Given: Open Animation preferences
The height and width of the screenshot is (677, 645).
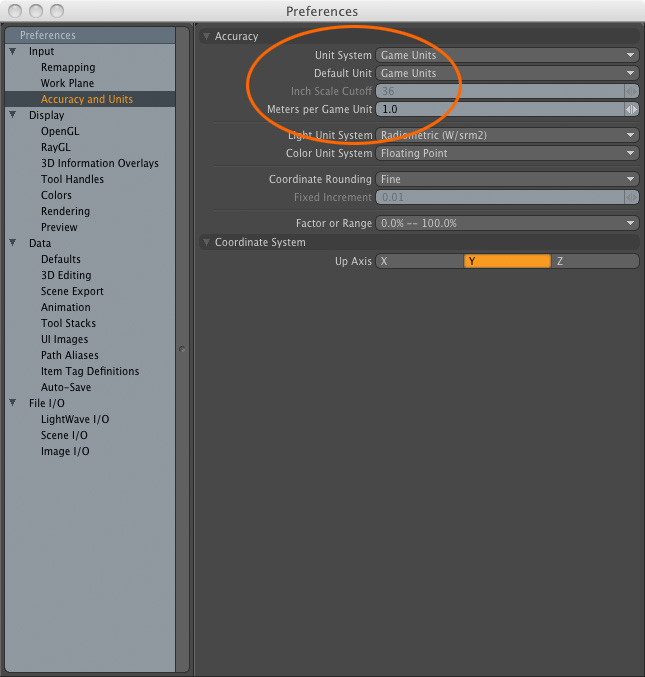Looking at the screenshot, I should [x=66, y=307].
